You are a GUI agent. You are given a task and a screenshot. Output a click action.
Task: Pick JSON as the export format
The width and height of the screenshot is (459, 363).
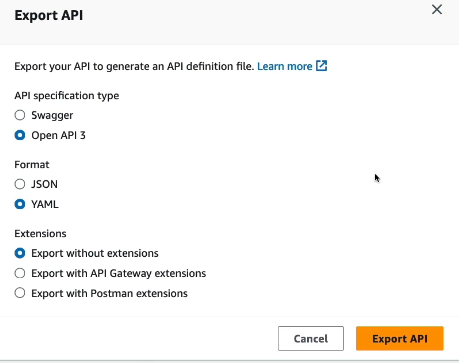[20, 184]
